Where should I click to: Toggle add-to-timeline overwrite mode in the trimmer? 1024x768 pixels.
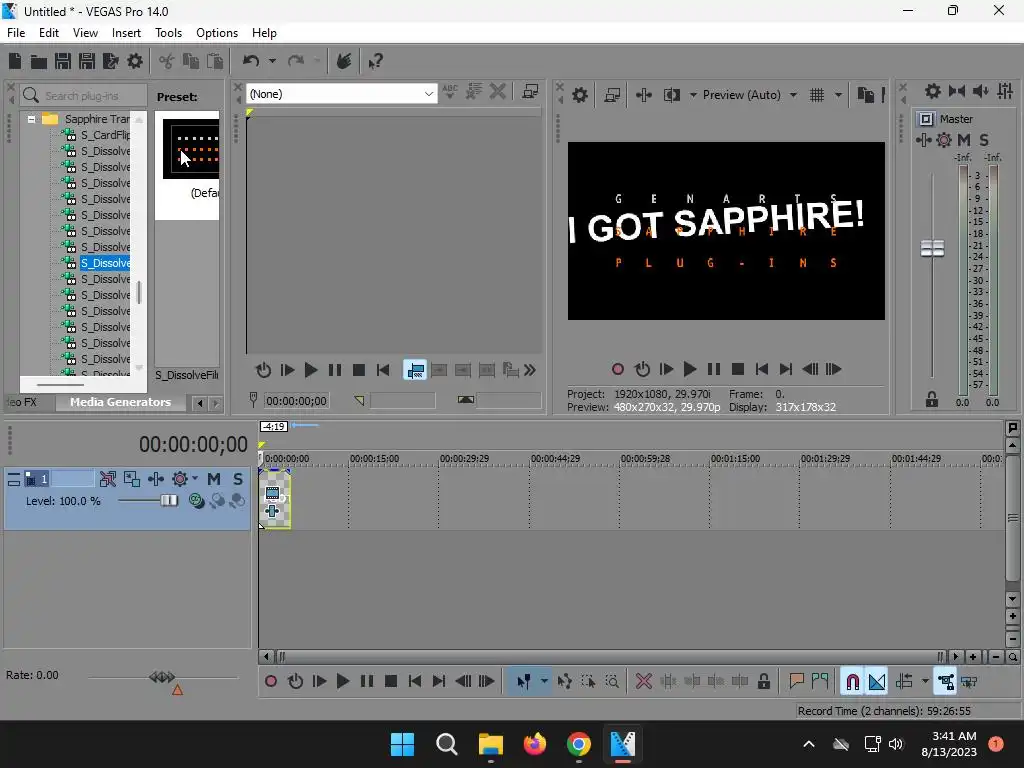point(415,370)
